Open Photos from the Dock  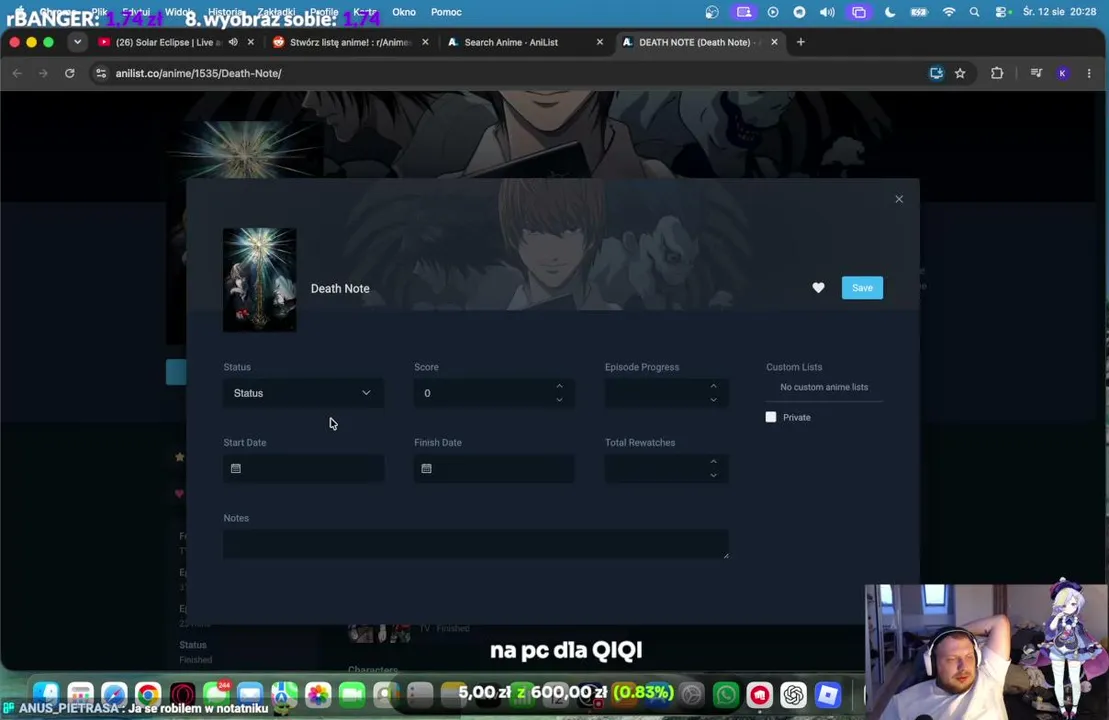(x=318, y=695)
